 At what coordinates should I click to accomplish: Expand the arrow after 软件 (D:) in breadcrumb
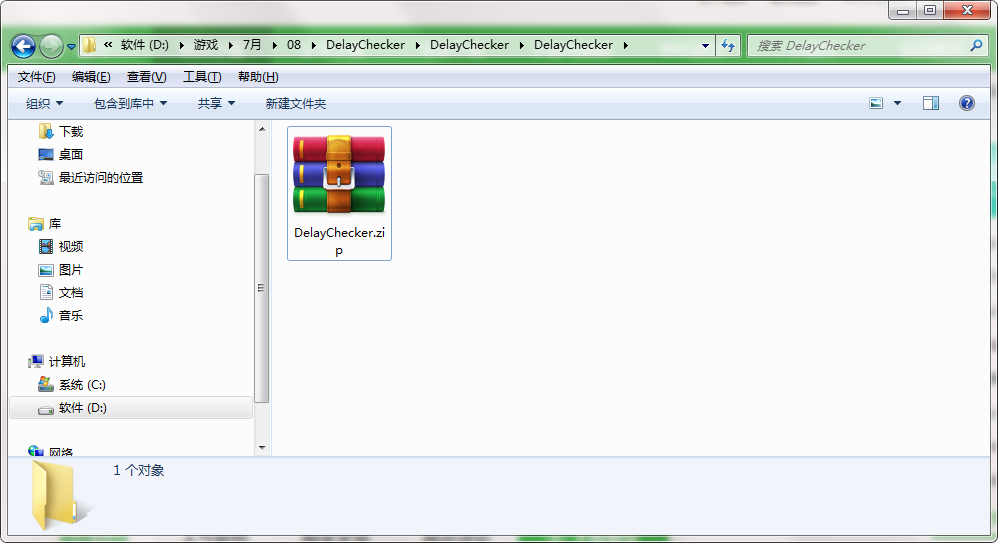[x=181, y=45]
